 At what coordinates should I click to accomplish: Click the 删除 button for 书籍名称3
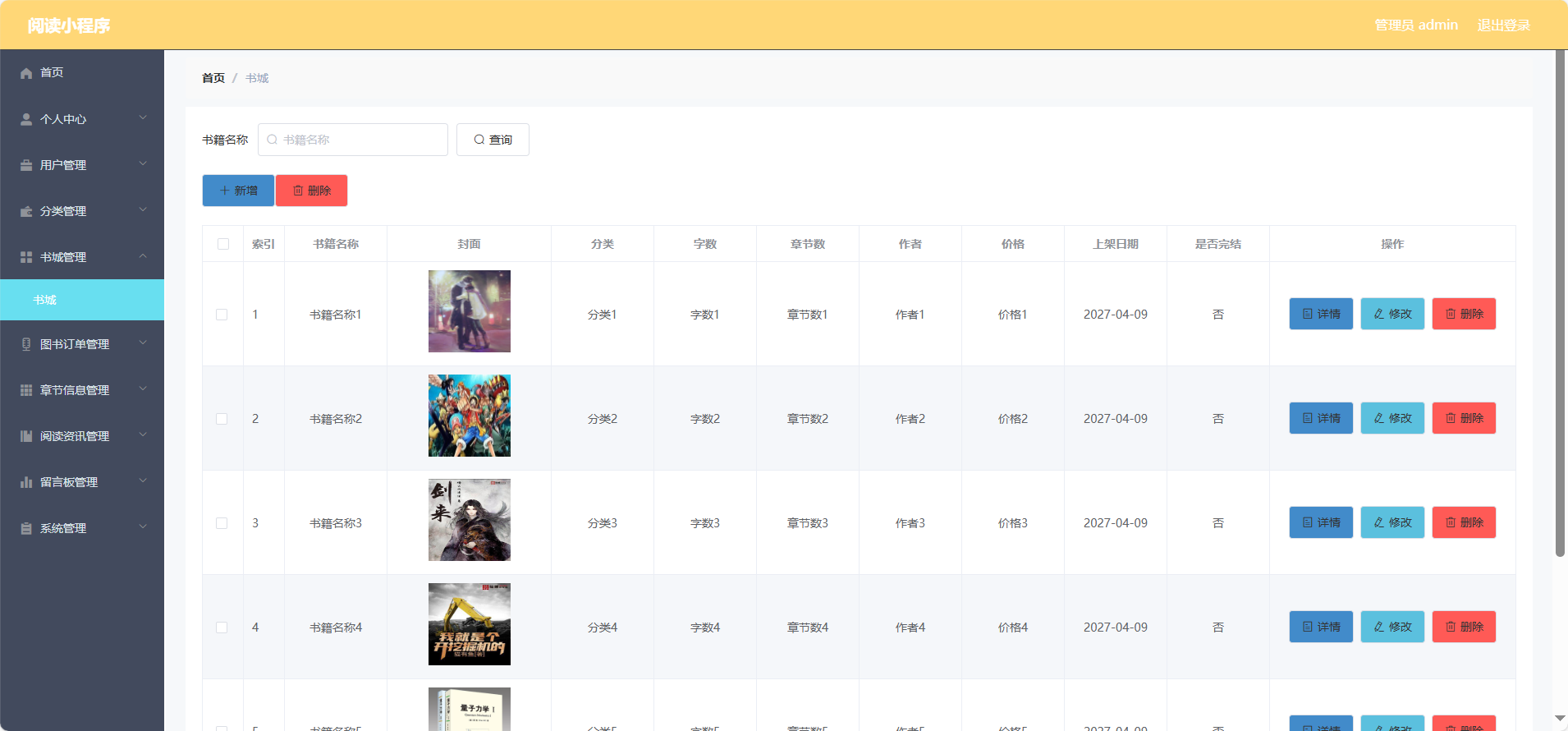(x=1464, y=522)
